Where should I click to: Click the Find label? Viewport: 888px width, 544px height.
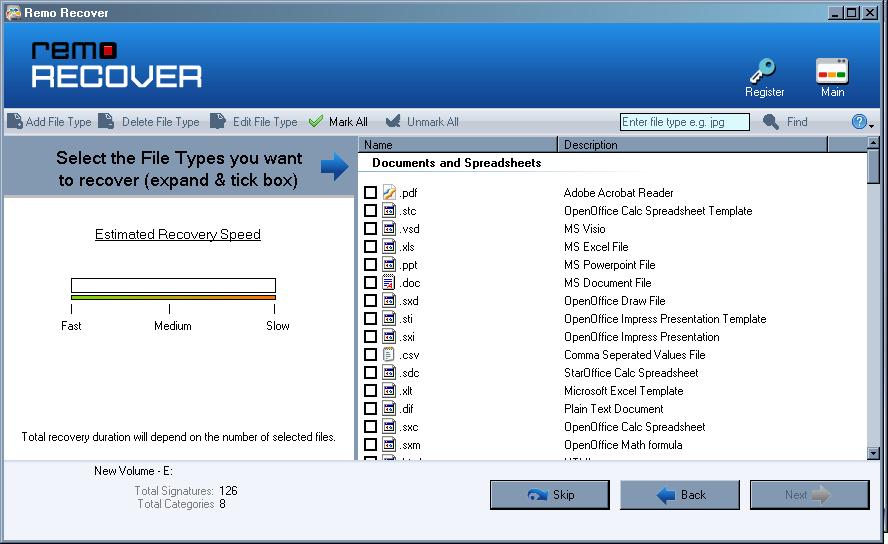coord(797,122)
